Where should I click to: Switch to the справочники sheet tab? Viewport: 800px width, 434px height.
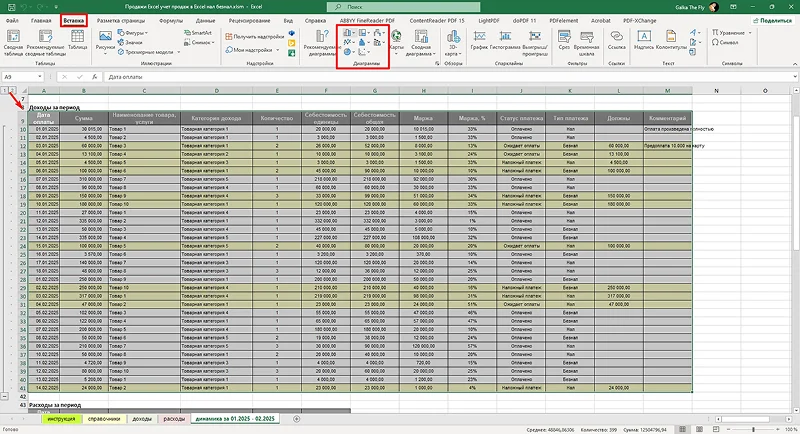pyautogui.click(x=104, y=419)
